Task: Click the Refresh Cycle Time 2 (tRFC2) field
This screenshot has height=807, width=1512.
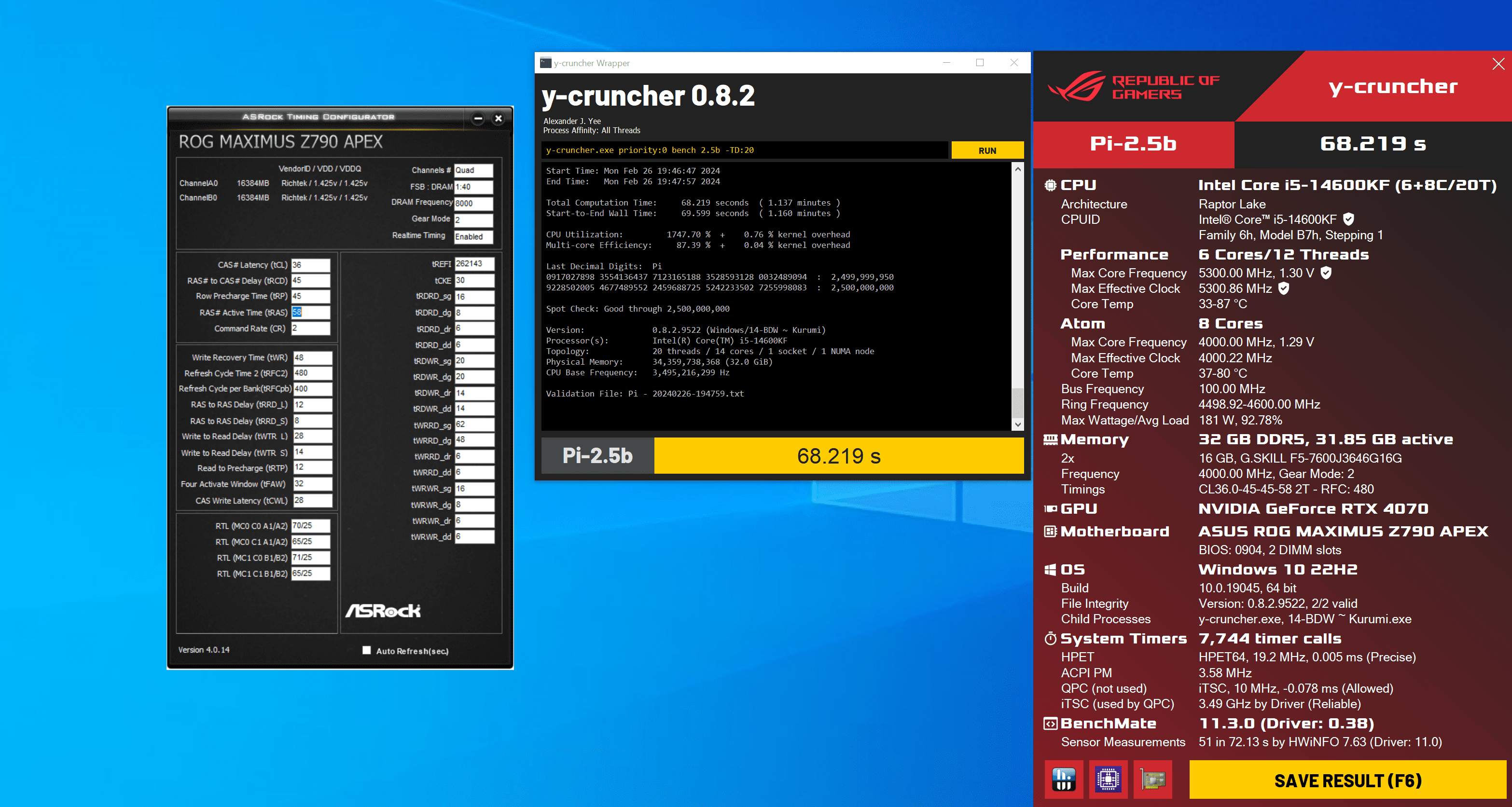Action: click(313, 373)
